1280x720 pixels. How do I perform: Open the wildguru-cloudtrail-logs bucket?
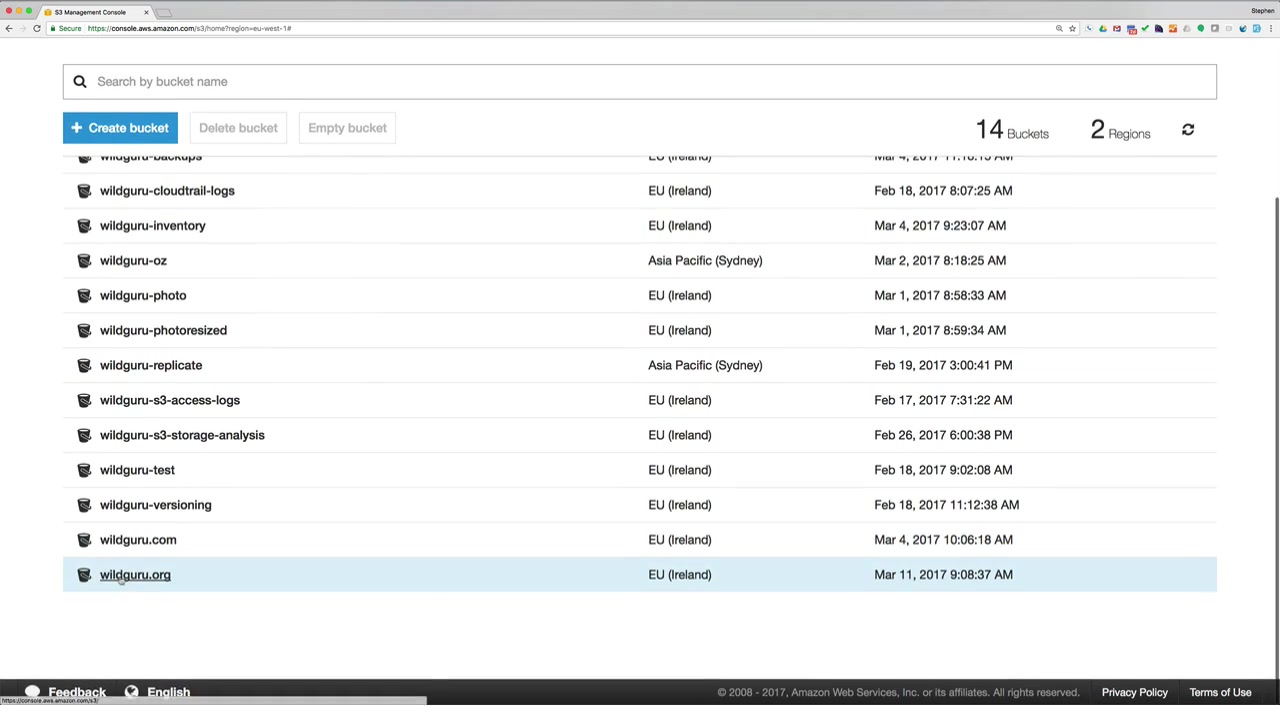(167, 191)
